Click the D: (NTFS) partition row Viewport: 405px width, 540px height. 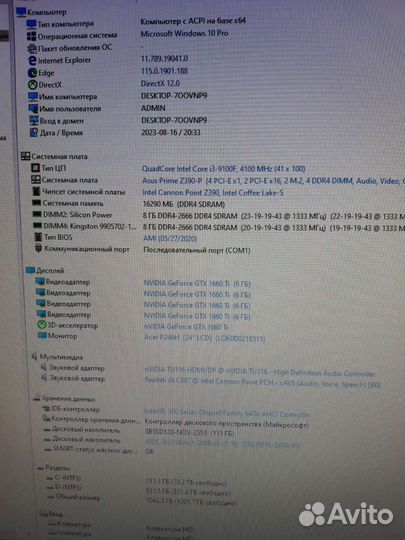click(x=68, y=487)
